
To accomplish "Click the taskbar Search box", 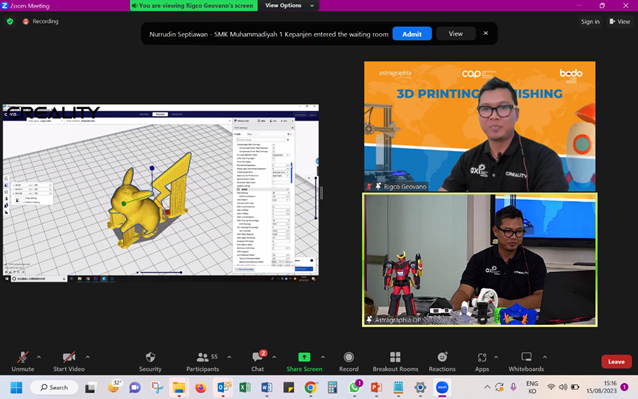I will click(x=54, y=388).
